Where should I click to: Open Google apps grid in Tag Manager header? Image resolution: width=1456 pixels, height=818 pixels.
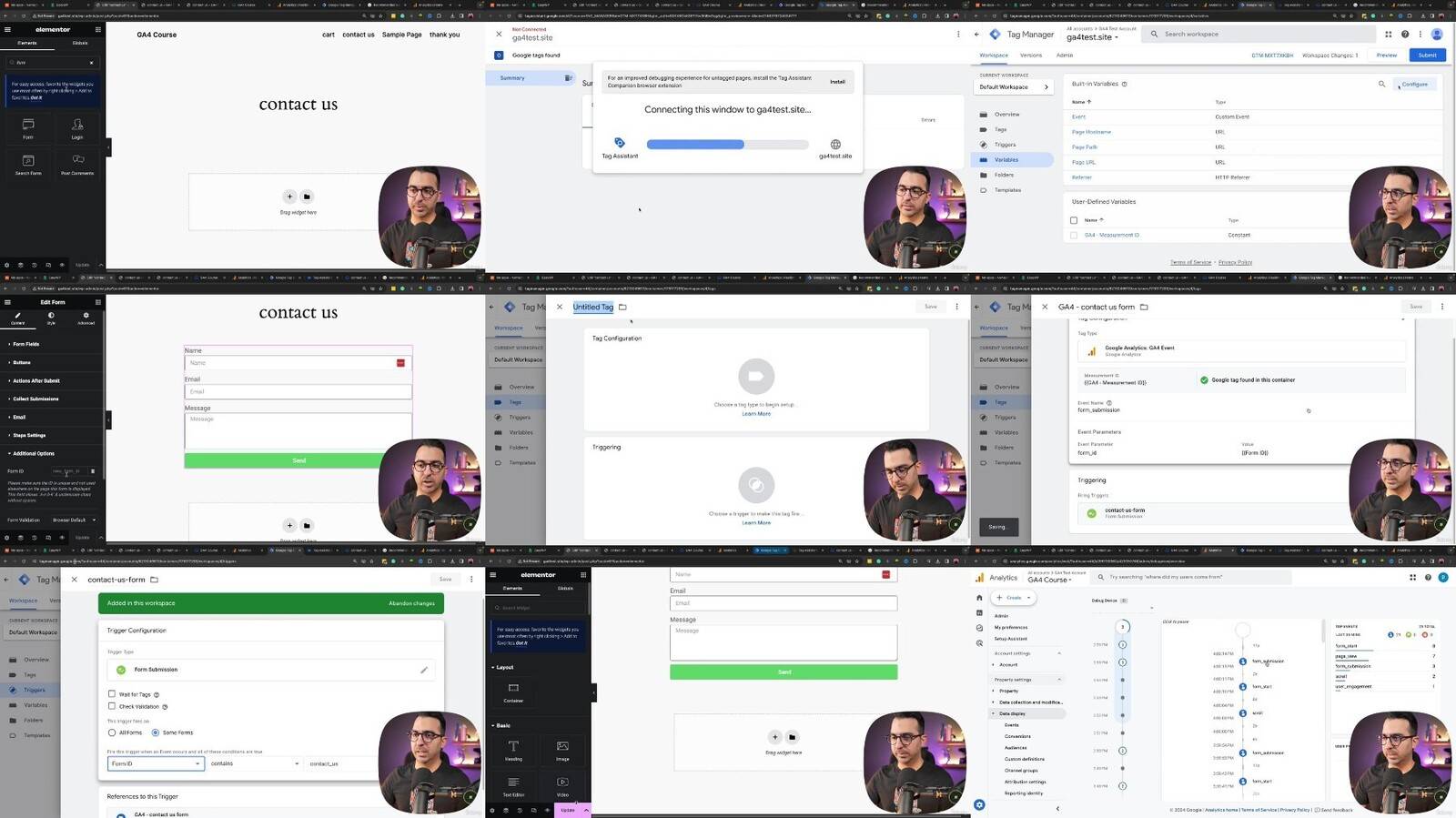pyautogui.click(x=1389, y=35)
